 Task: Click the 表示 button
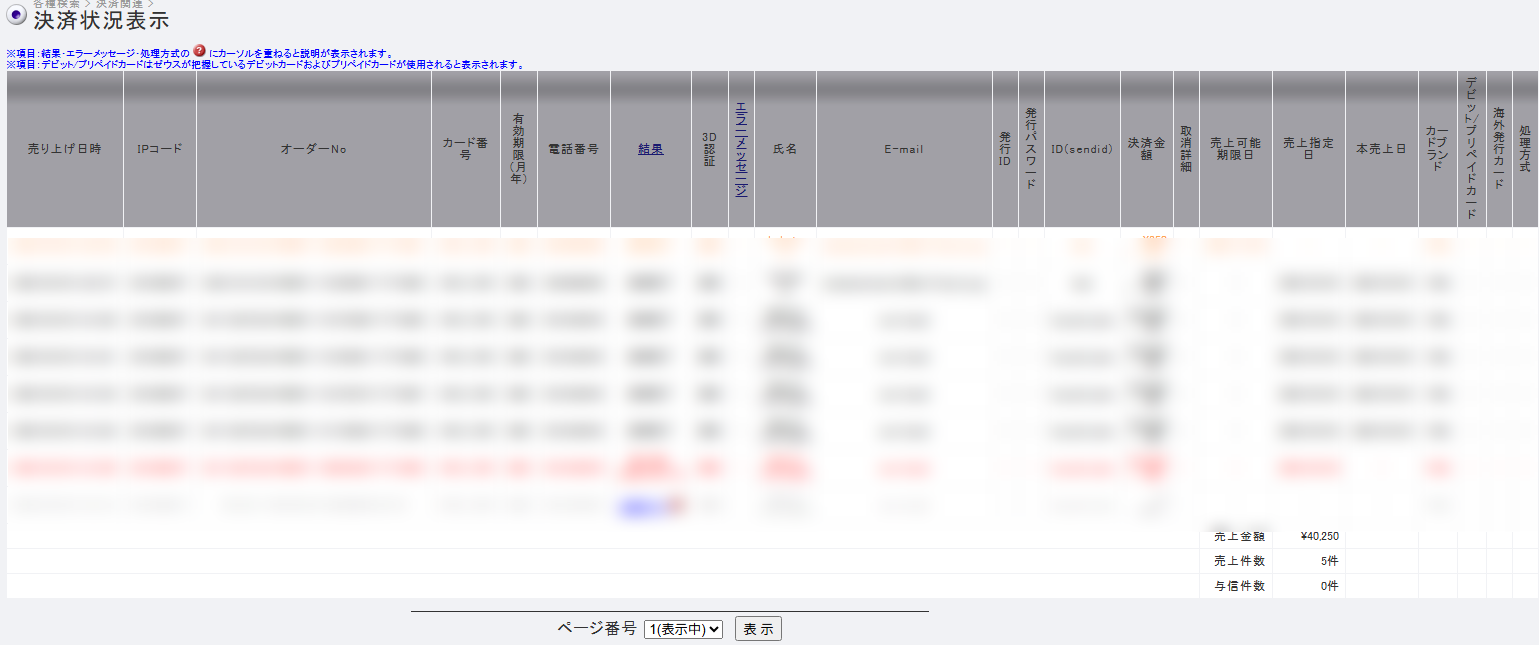pyautogui.click(x=758, y=629)
